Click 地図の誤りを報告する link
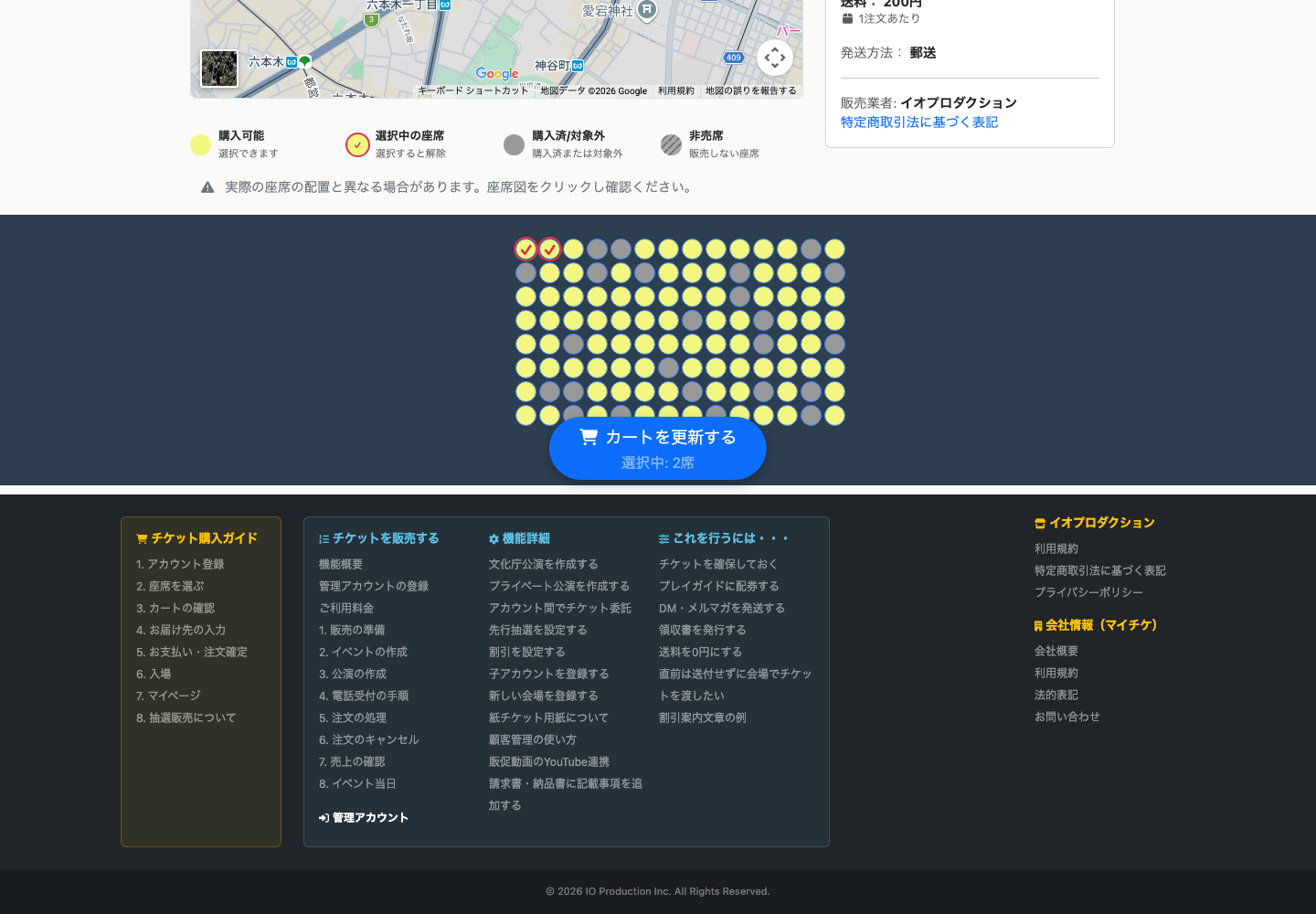1316x914 pixels. (x=751, y=90)
